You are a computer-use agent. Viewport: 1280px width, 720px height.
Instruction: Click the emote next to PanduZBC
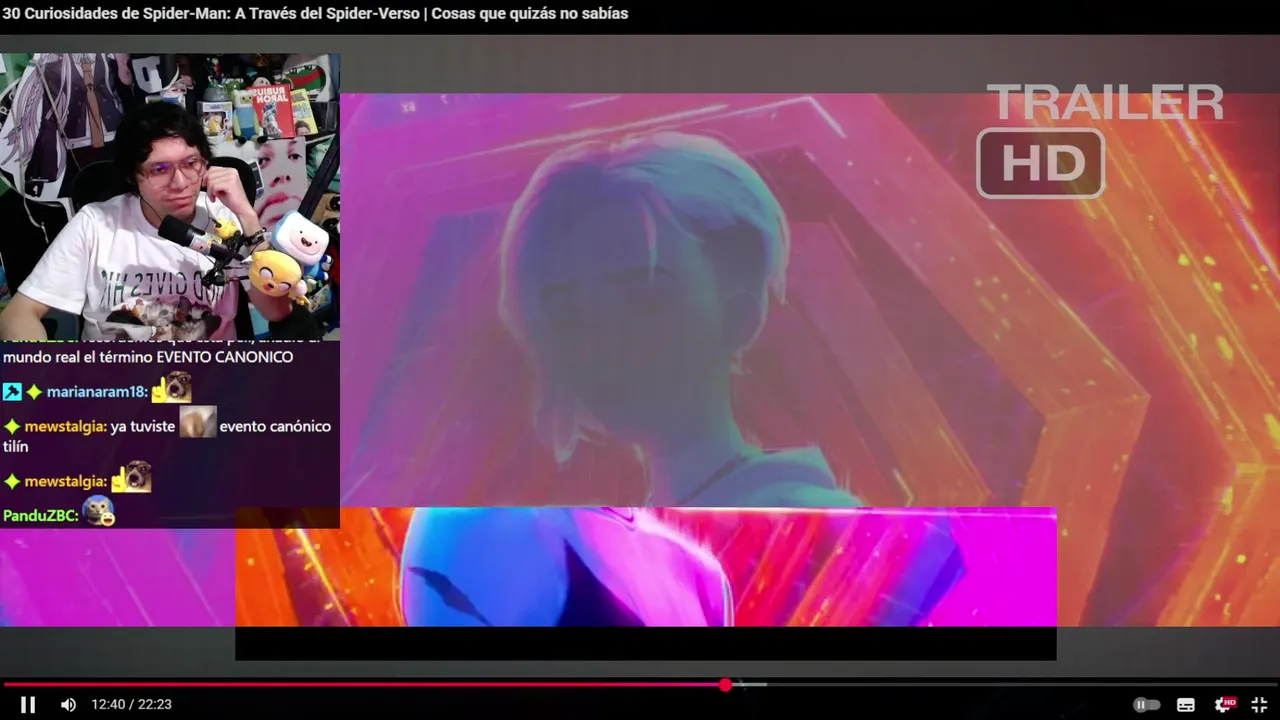pos(99,512)
